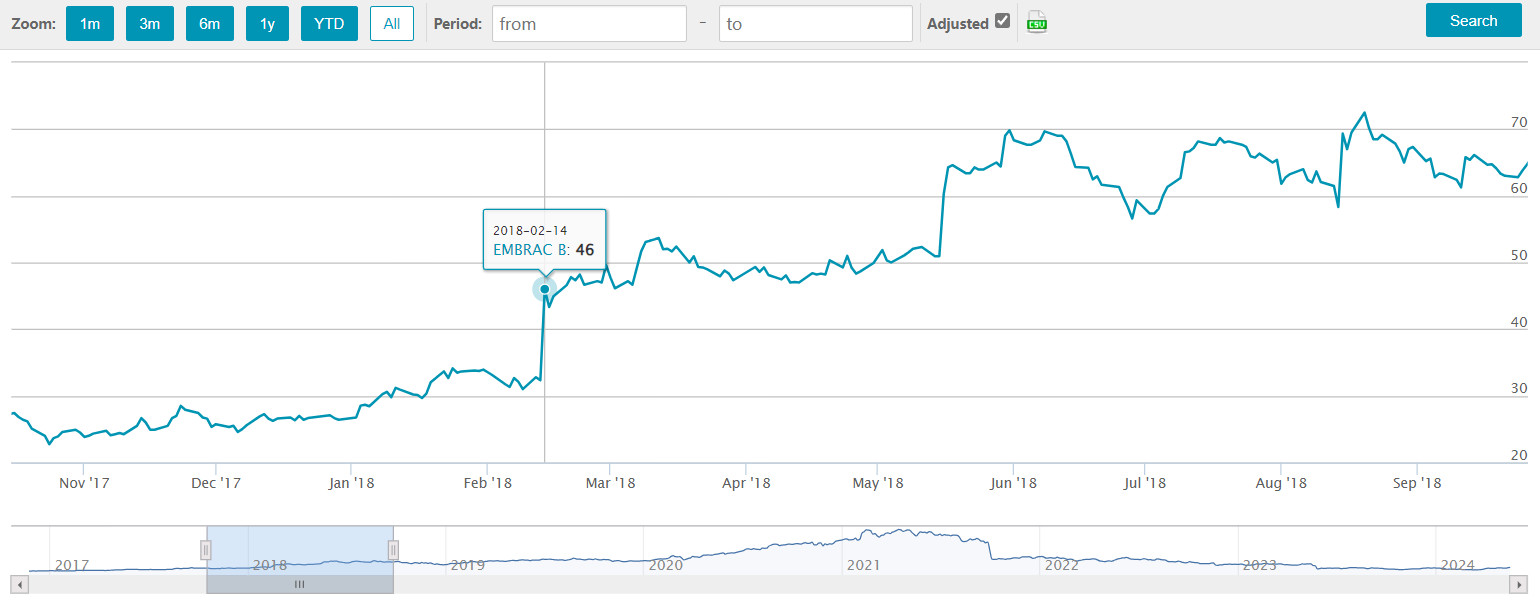1540x610 pixels.
Task: Click the EMBRAC B tooltip box
Action: click(544, 240)
